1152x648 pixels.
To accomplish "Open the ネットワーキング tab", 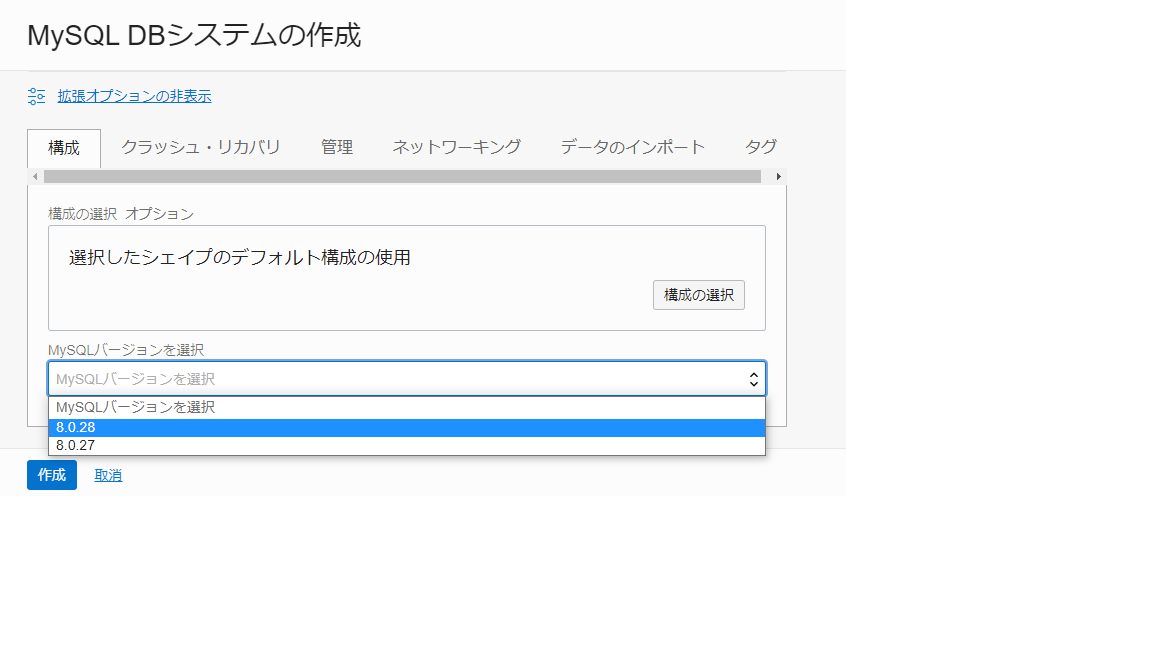I will (x=456, y=147).
